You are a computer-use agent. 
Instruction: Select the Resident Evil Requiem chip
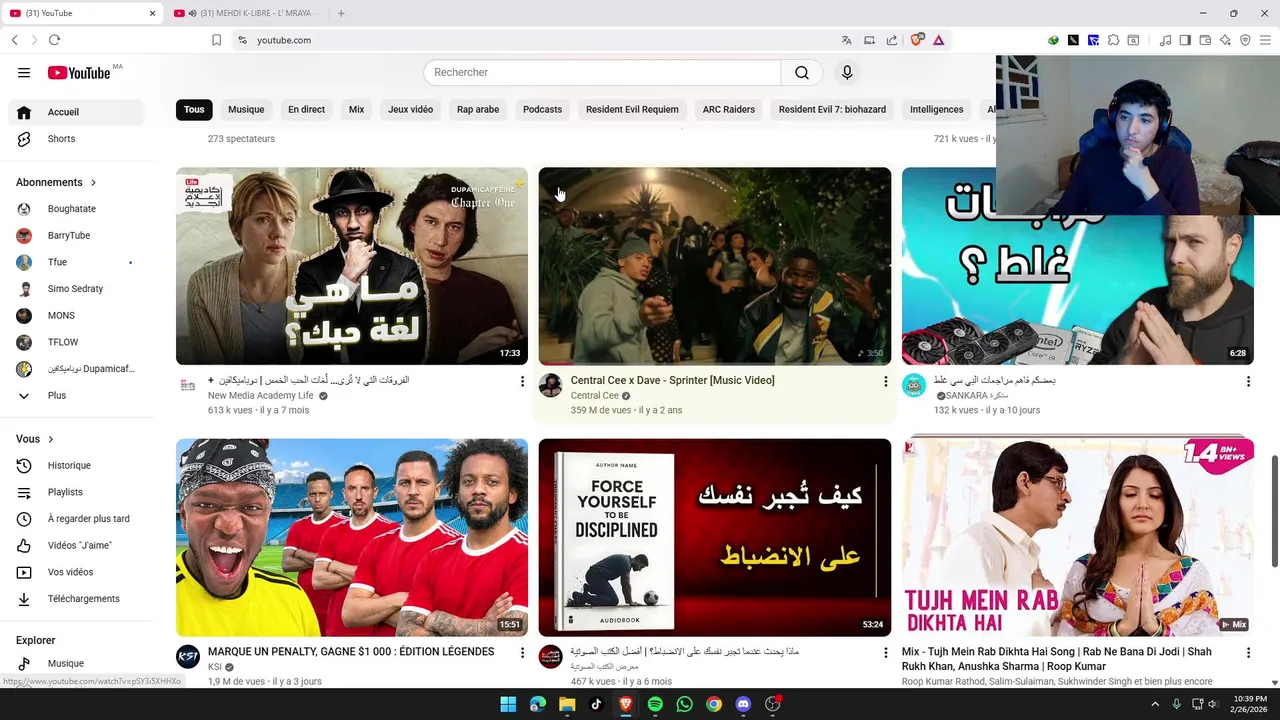click(632, 109)
